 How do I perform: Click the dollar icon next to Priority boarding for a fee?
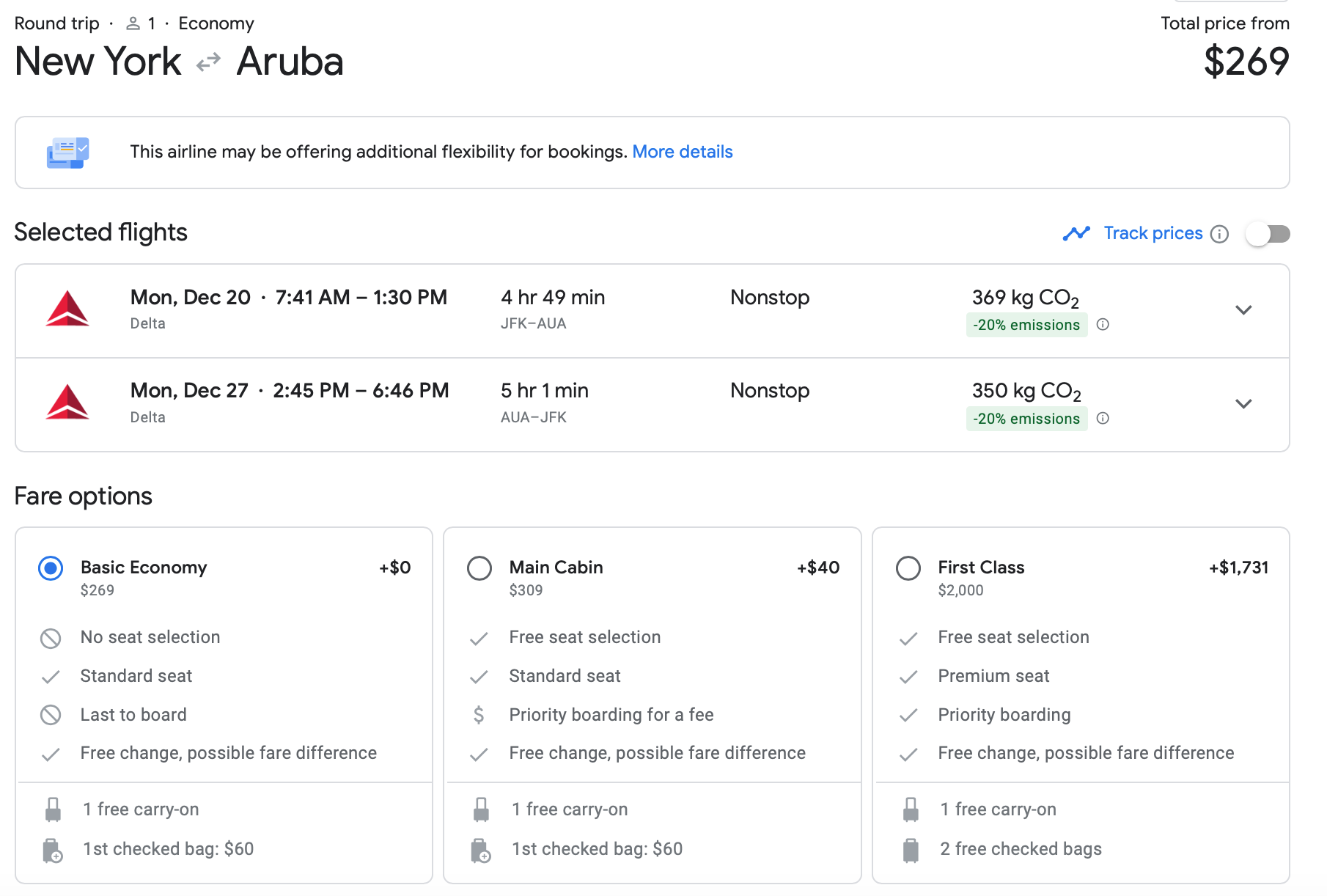[479, 715]
